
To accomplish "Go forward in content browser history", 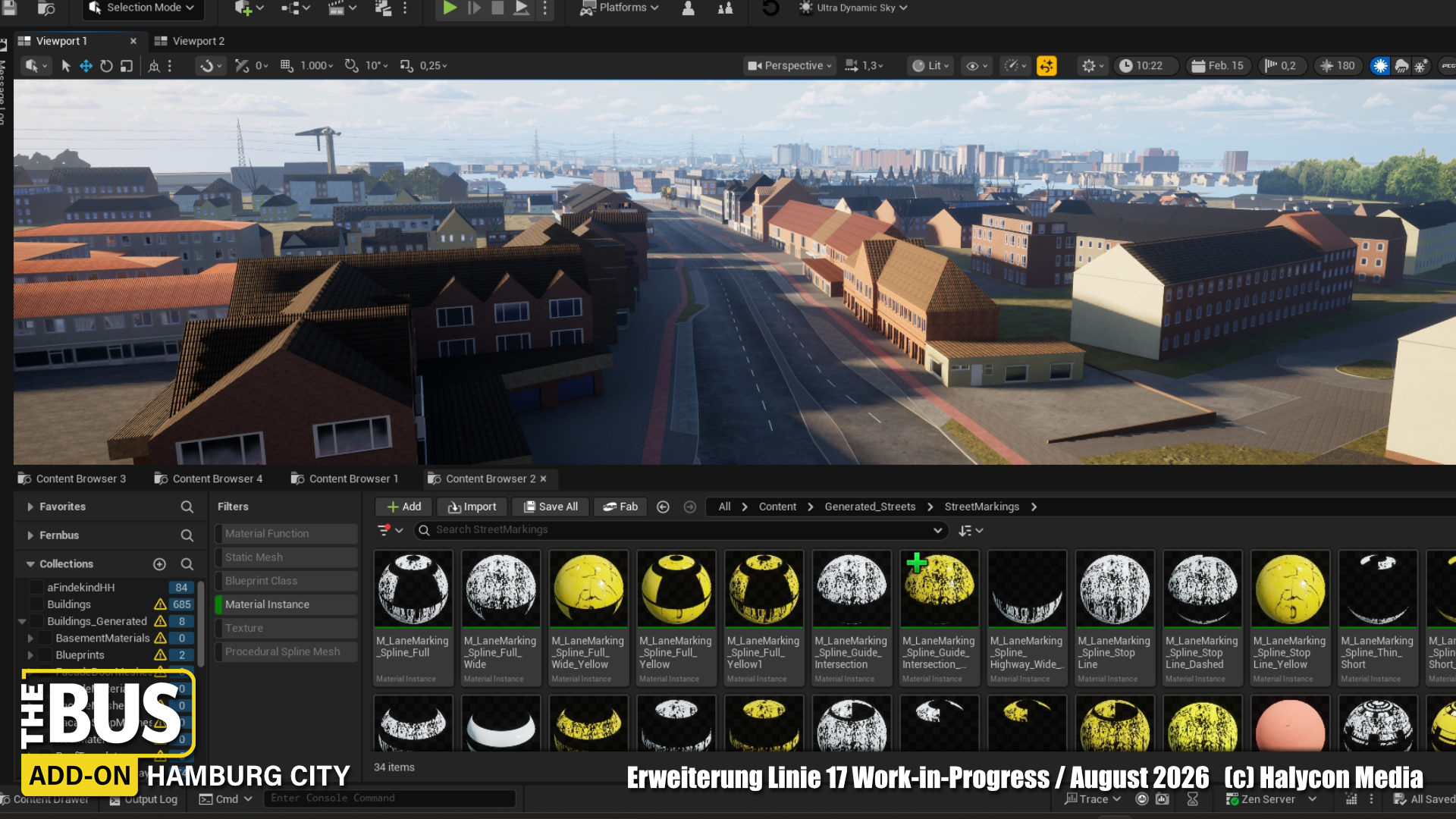I will 689,507.
